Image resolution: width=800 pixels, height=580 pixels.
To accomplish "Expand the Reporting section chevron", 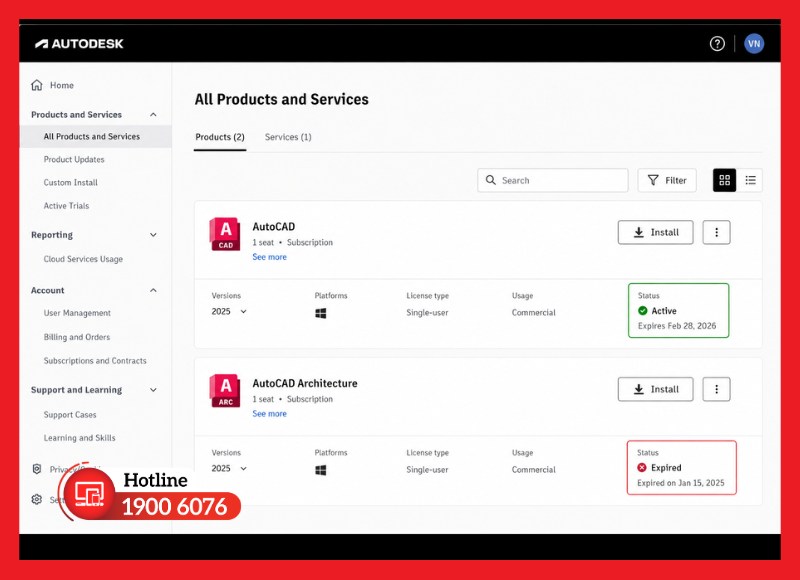I will point(153,235).
